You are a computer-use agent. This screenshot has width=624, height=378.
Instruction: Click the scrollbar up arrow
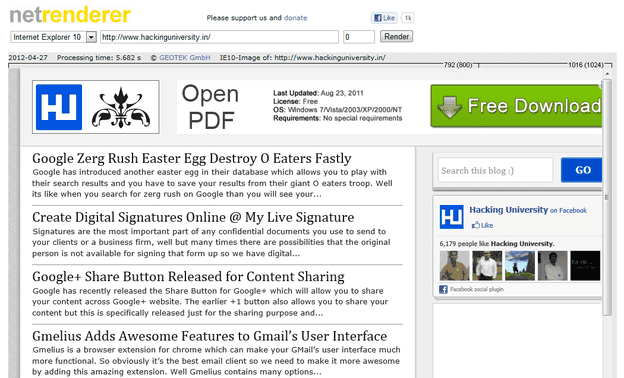coord(607,74)
